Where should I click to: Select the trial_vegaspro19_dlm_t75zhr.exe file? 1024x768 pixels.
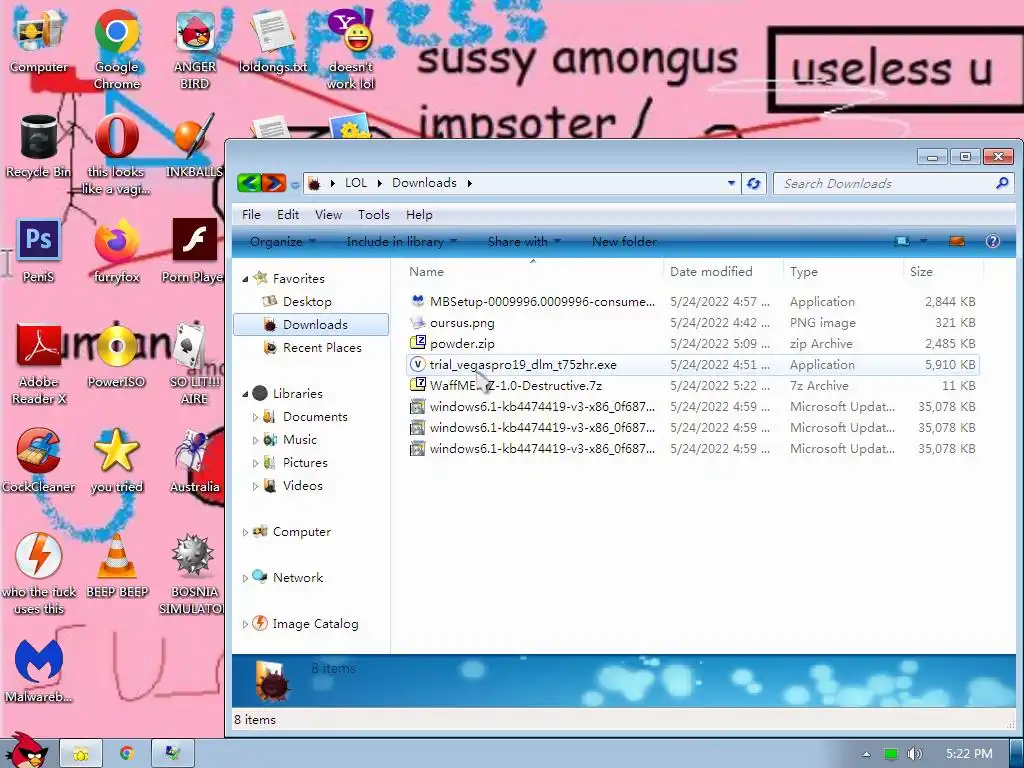point(692,364)
